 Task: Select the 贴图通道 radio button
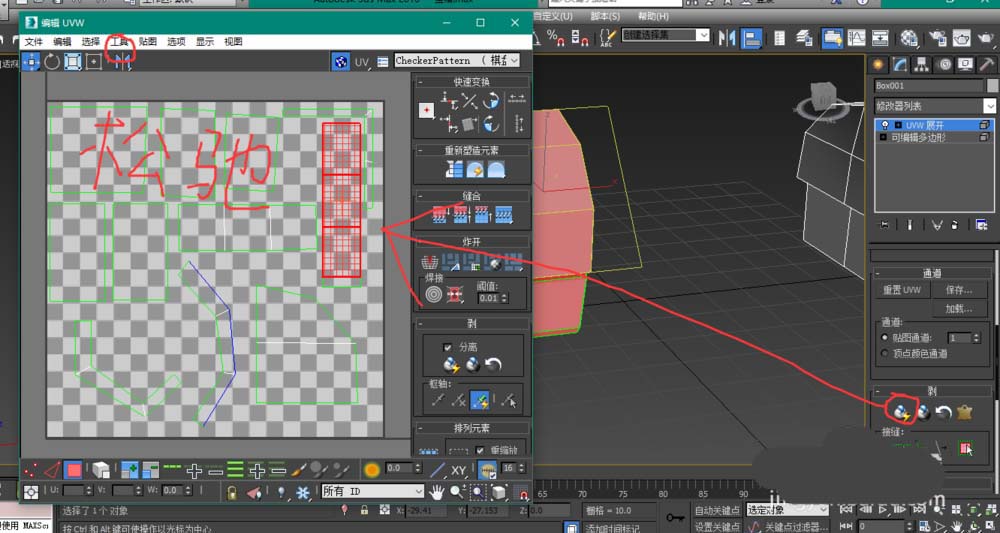(885, 337)
